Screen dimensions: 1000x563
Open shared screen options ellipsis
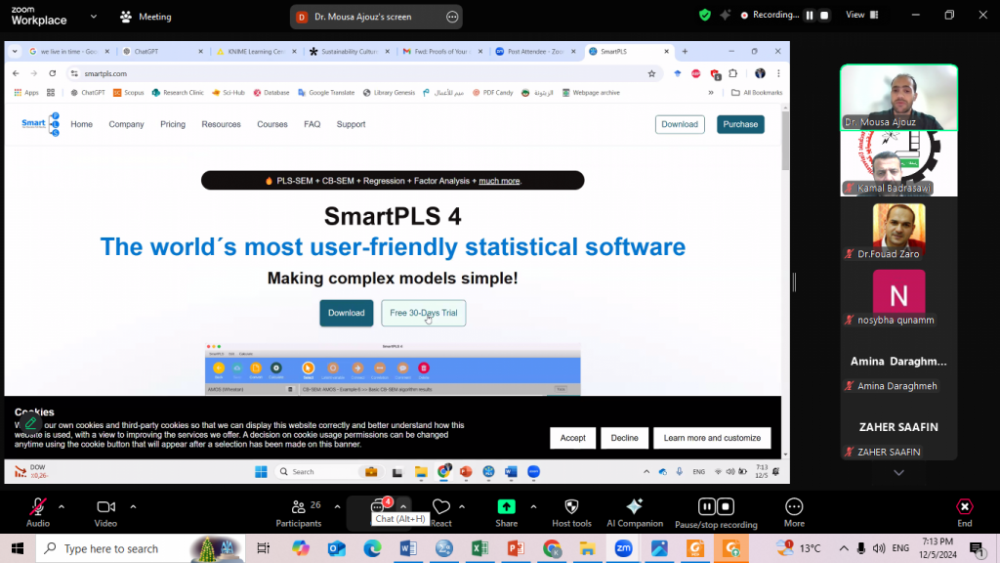tap(452, 17)
